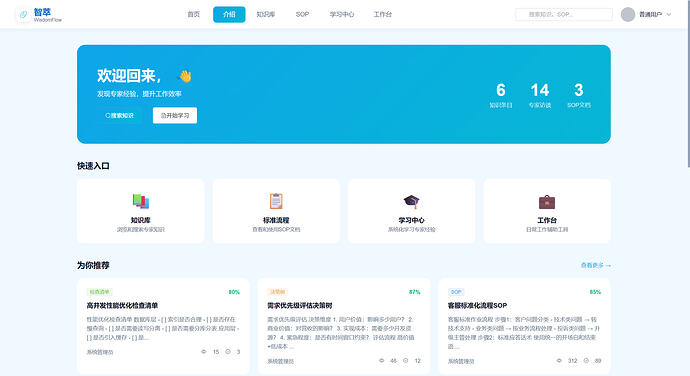
Task: Open the 客服标准化流程SOP card title
Action: pos(477,305)
